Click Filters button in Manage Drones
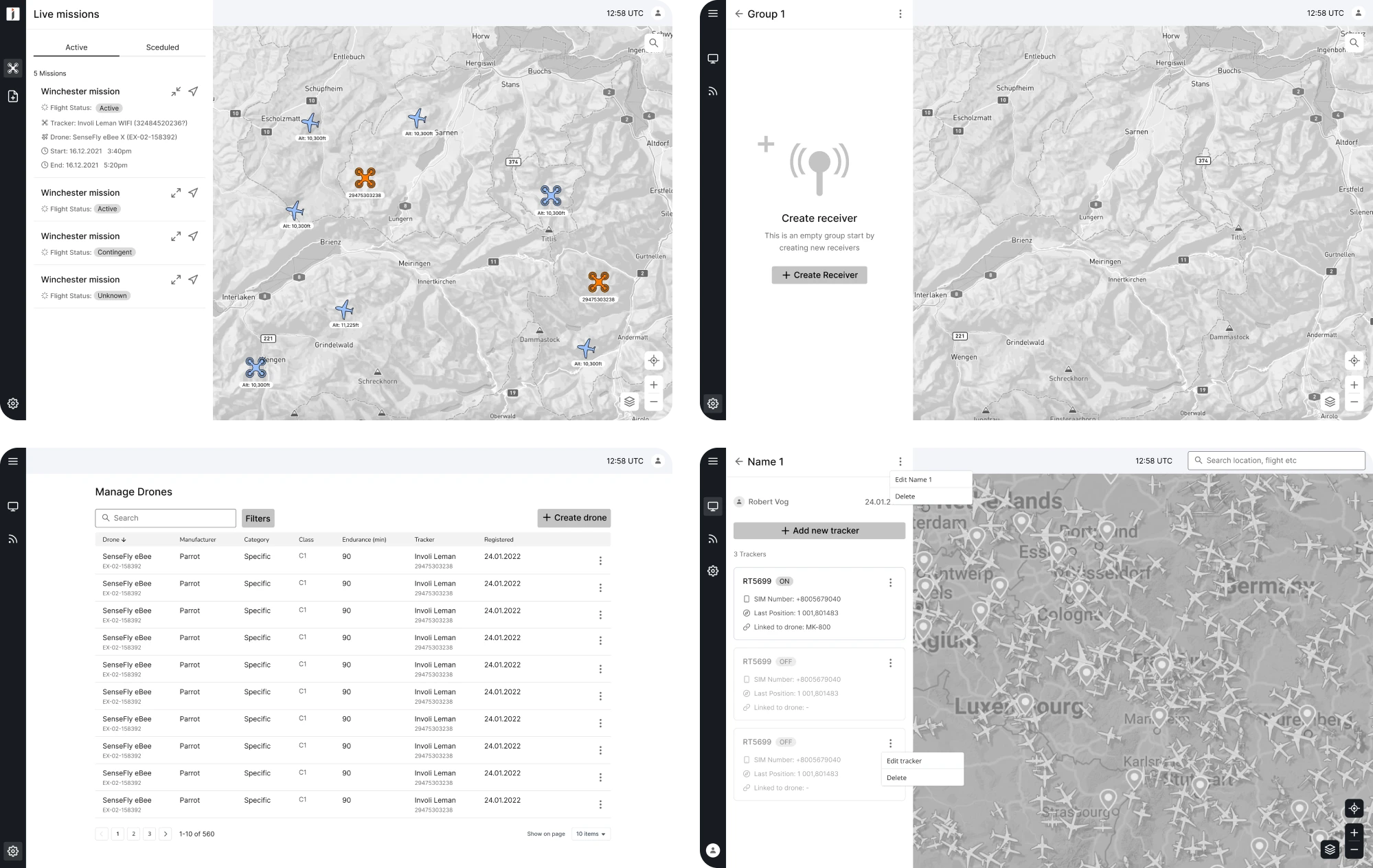 [x=258, y=518]
